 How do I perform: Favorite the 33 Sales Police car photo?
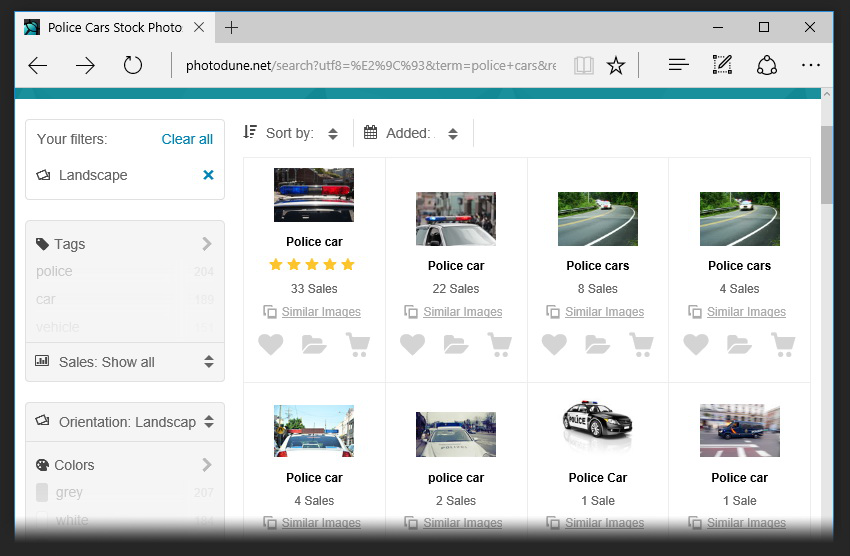click(x=271, y=345)
